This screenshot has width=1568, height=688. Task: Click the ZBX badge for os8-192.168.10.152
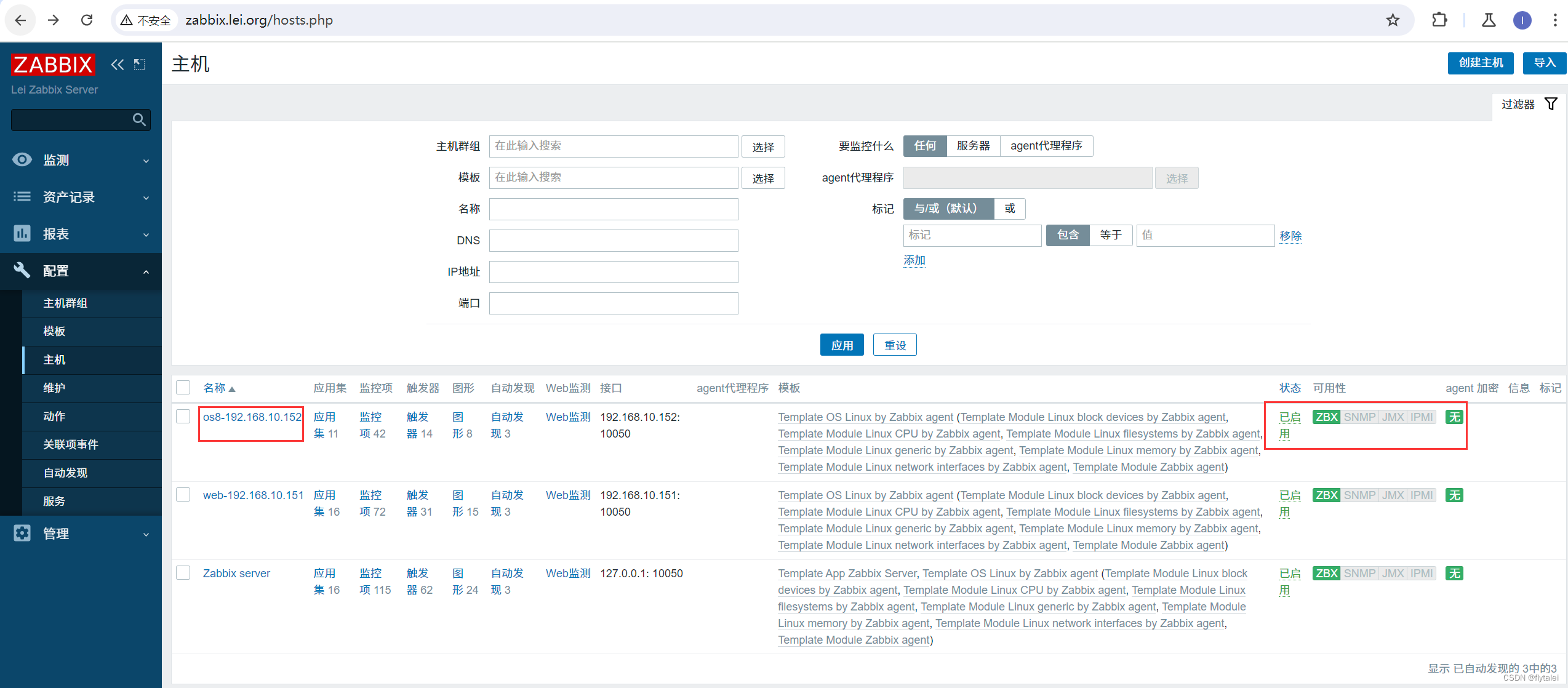click(1326, 417)
